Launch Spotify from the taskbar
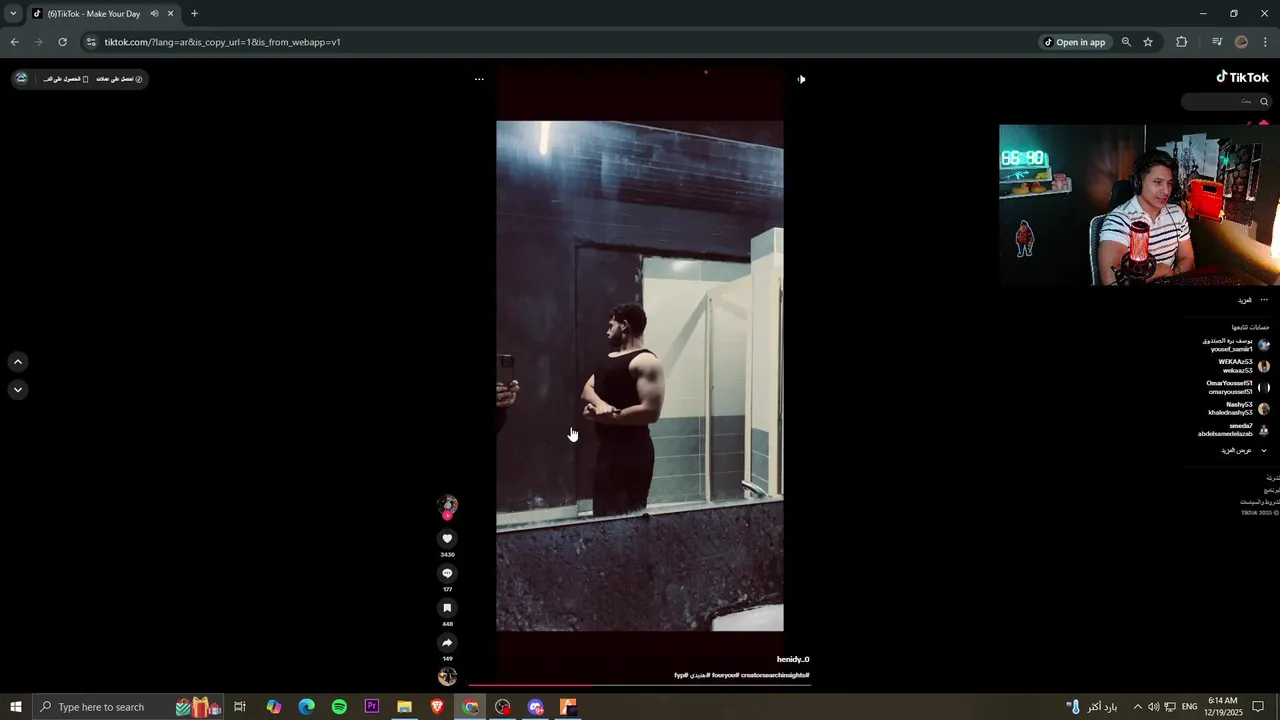Viewport: 1280px width, 720px height. [x=339, y=707]
